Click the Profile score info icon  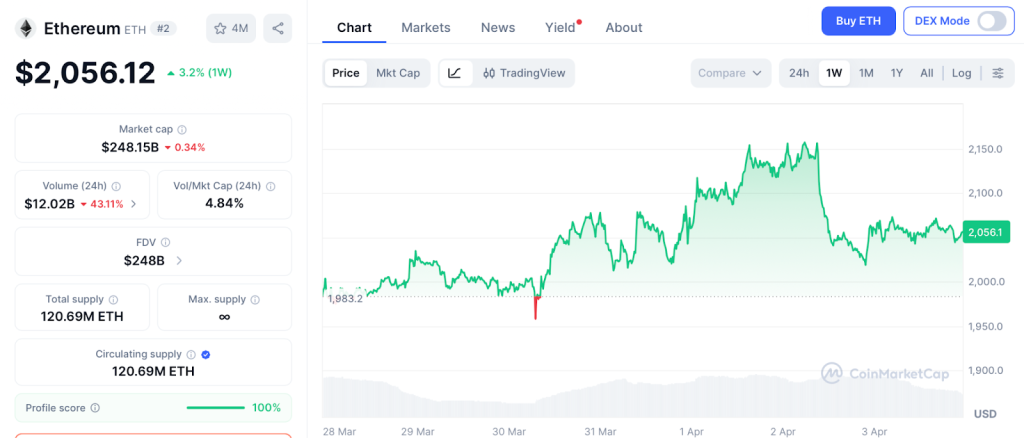coord(95,408)
